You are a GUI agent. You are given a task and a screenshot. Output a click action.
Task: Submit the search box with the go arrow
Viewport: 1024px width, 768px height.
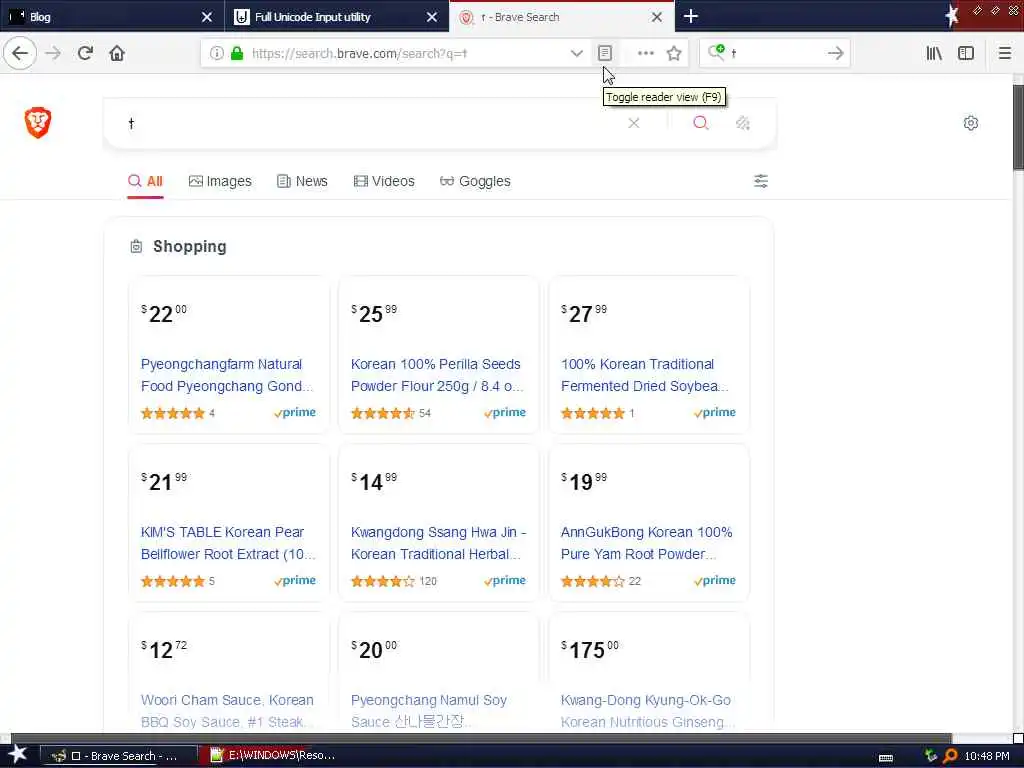pyautogui.click(x=835, y=54)
